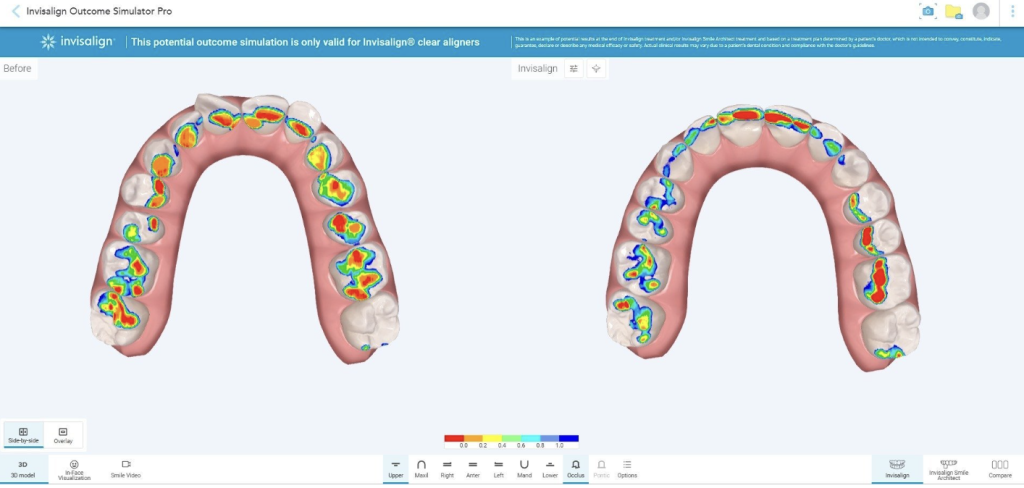
Task: Click the dark blue legend segment
Action: (569, 438)
